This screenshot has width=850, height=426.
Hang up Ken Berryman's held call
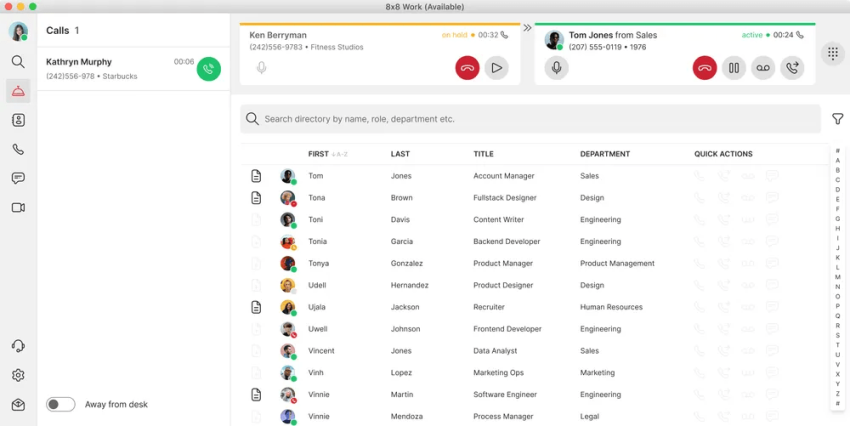pos(467,68)
